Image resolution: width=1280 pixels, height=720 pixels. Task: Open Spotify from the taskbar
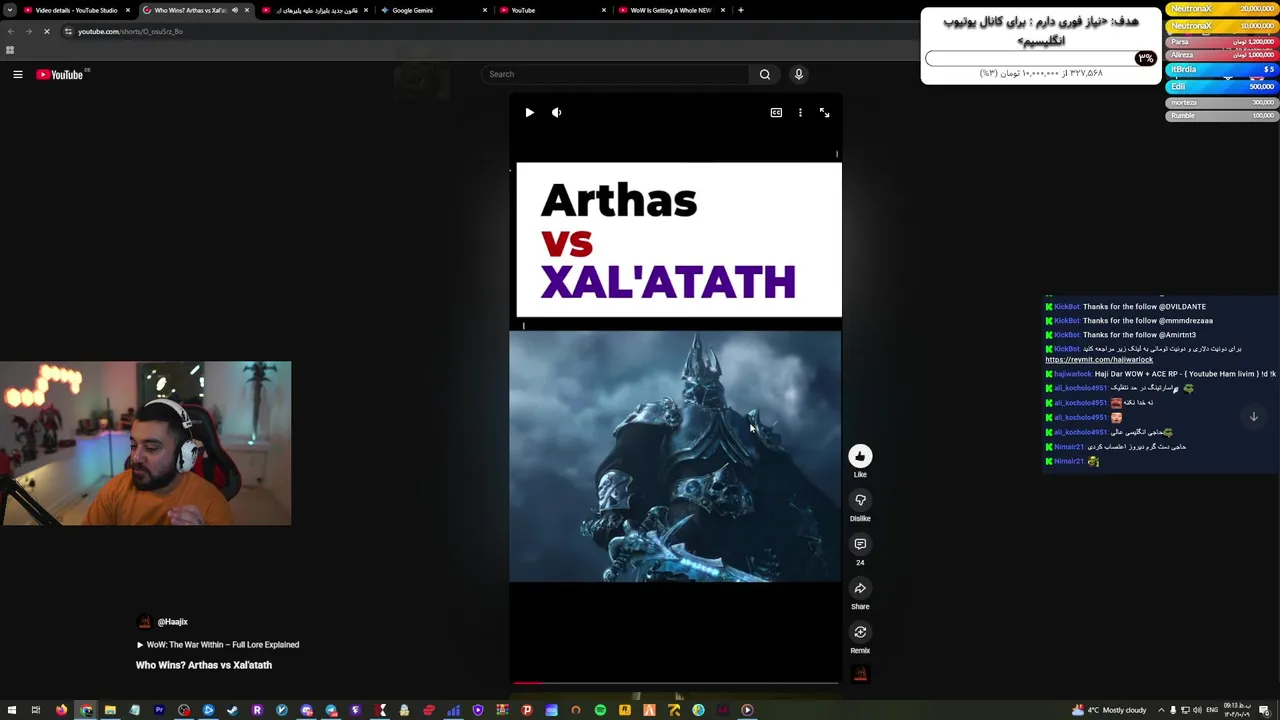pyautogui.click(x=600, y=710)
